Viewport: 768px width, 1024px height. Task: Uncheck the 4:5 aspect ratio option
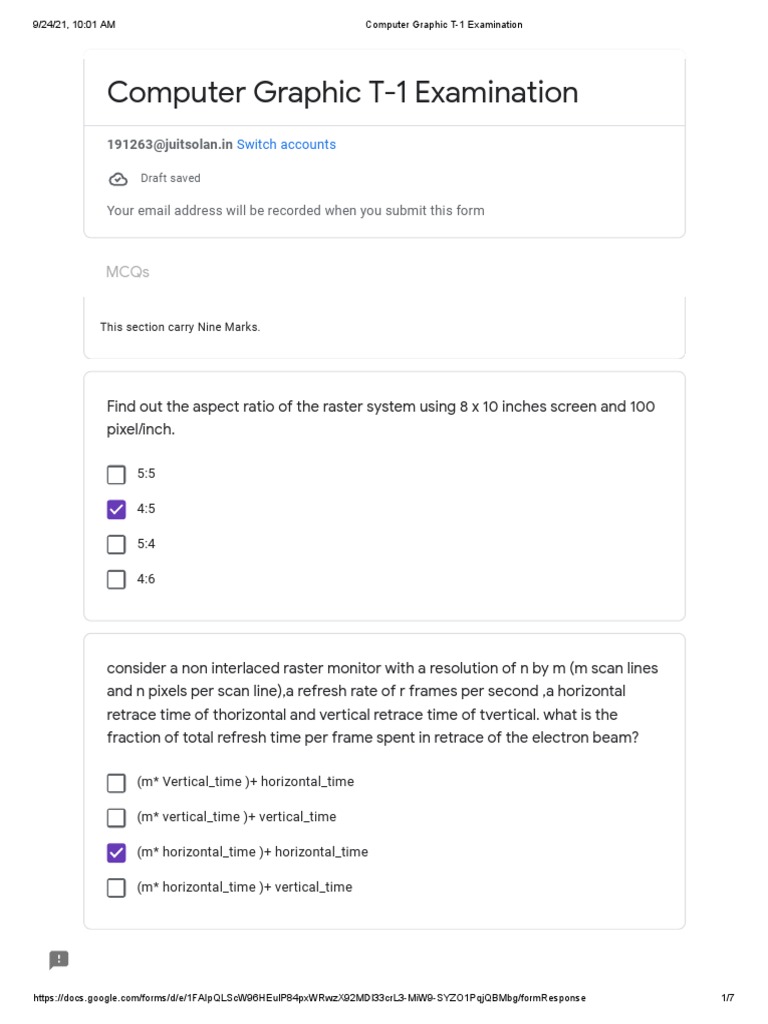click(x=116, y=509)
